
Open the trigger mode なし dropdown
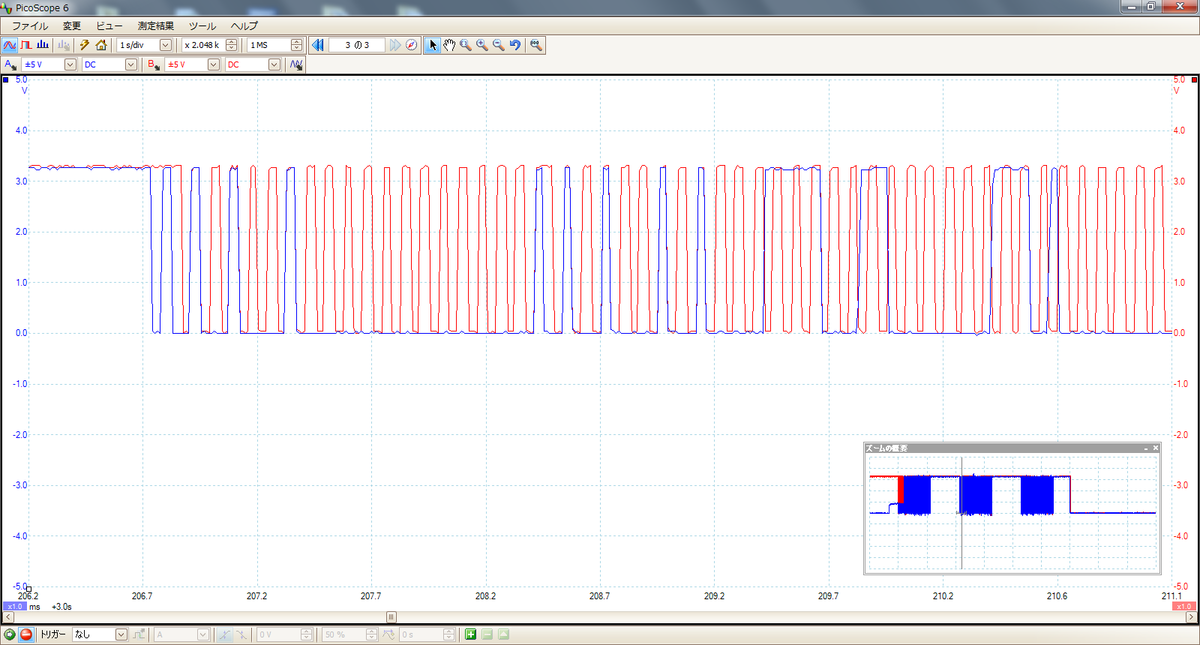coord(122,634)
